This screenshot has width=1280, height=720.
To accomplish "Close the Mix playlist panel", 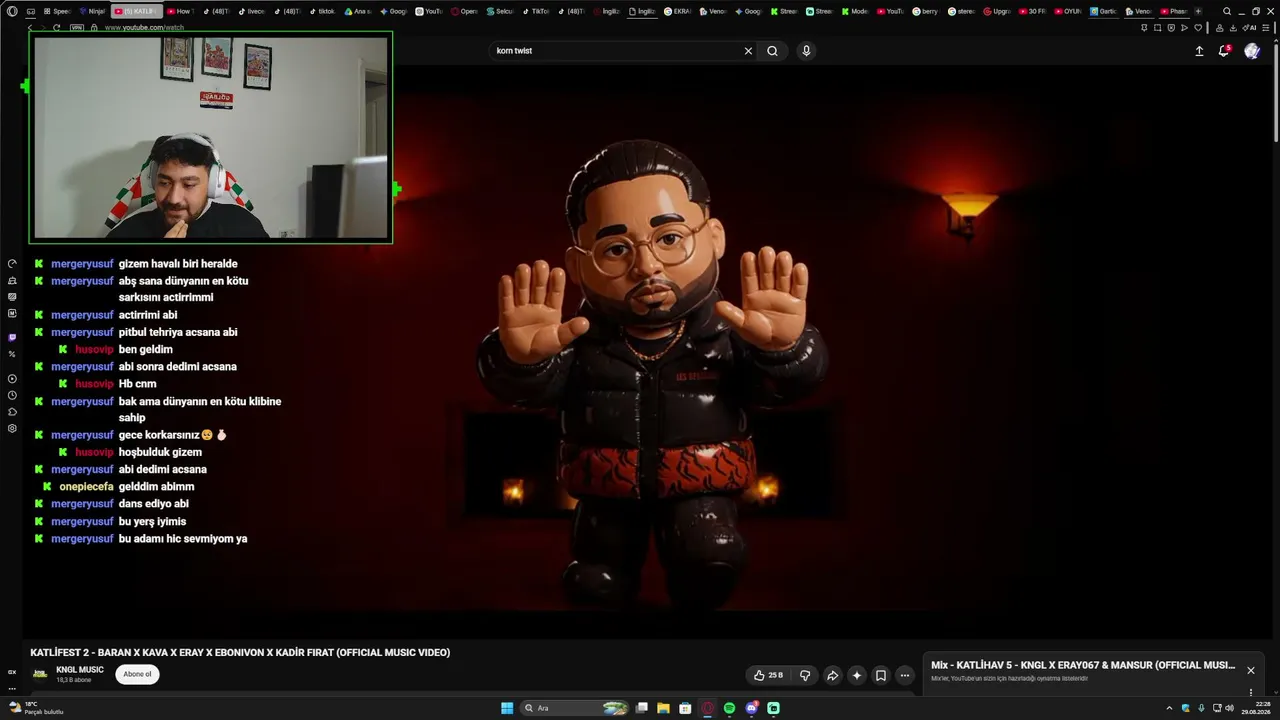I will (1250, 670).
